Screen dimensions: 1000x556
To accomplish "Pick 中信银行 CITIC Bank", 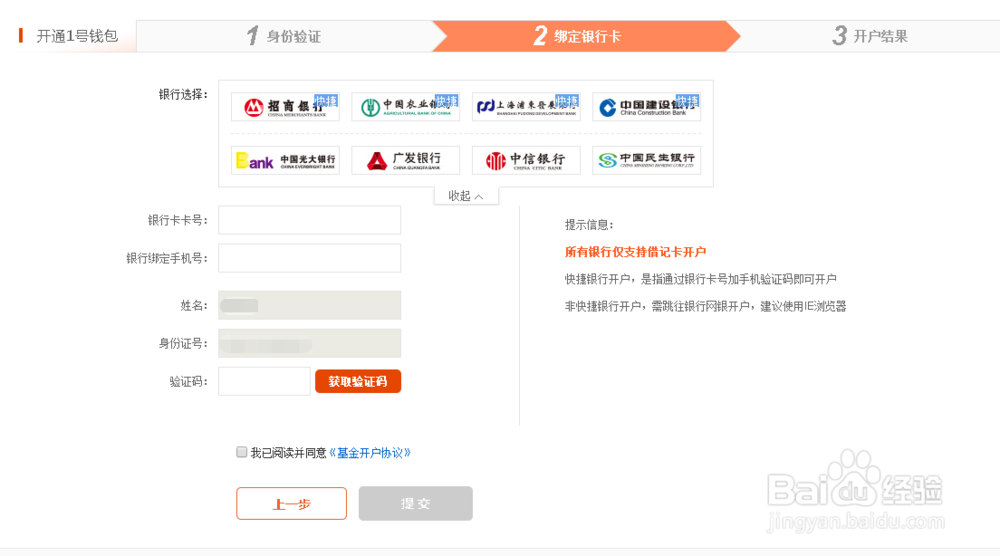I will tap(526, 160).
